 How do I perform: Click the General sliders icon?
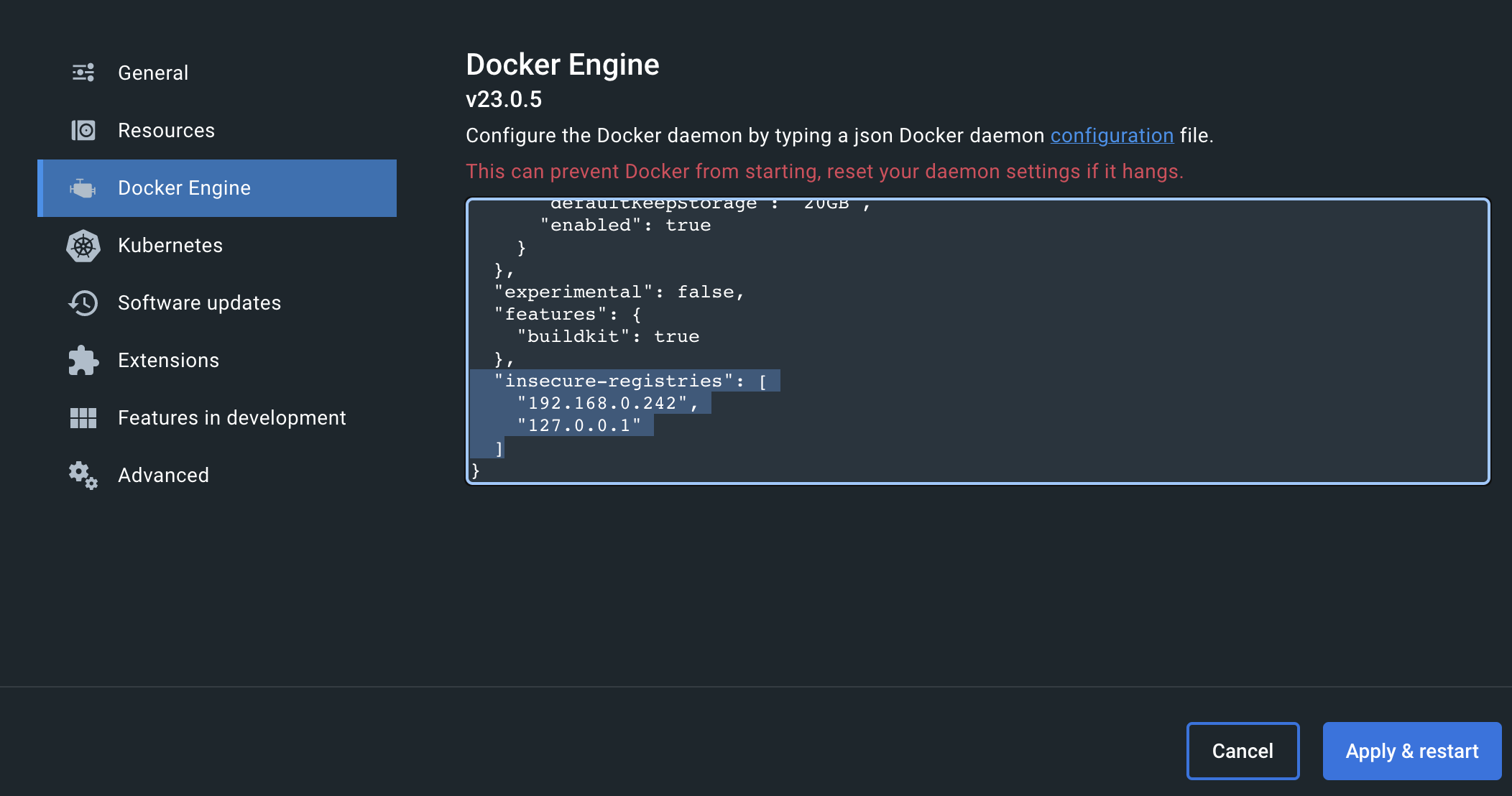(83, 73)
